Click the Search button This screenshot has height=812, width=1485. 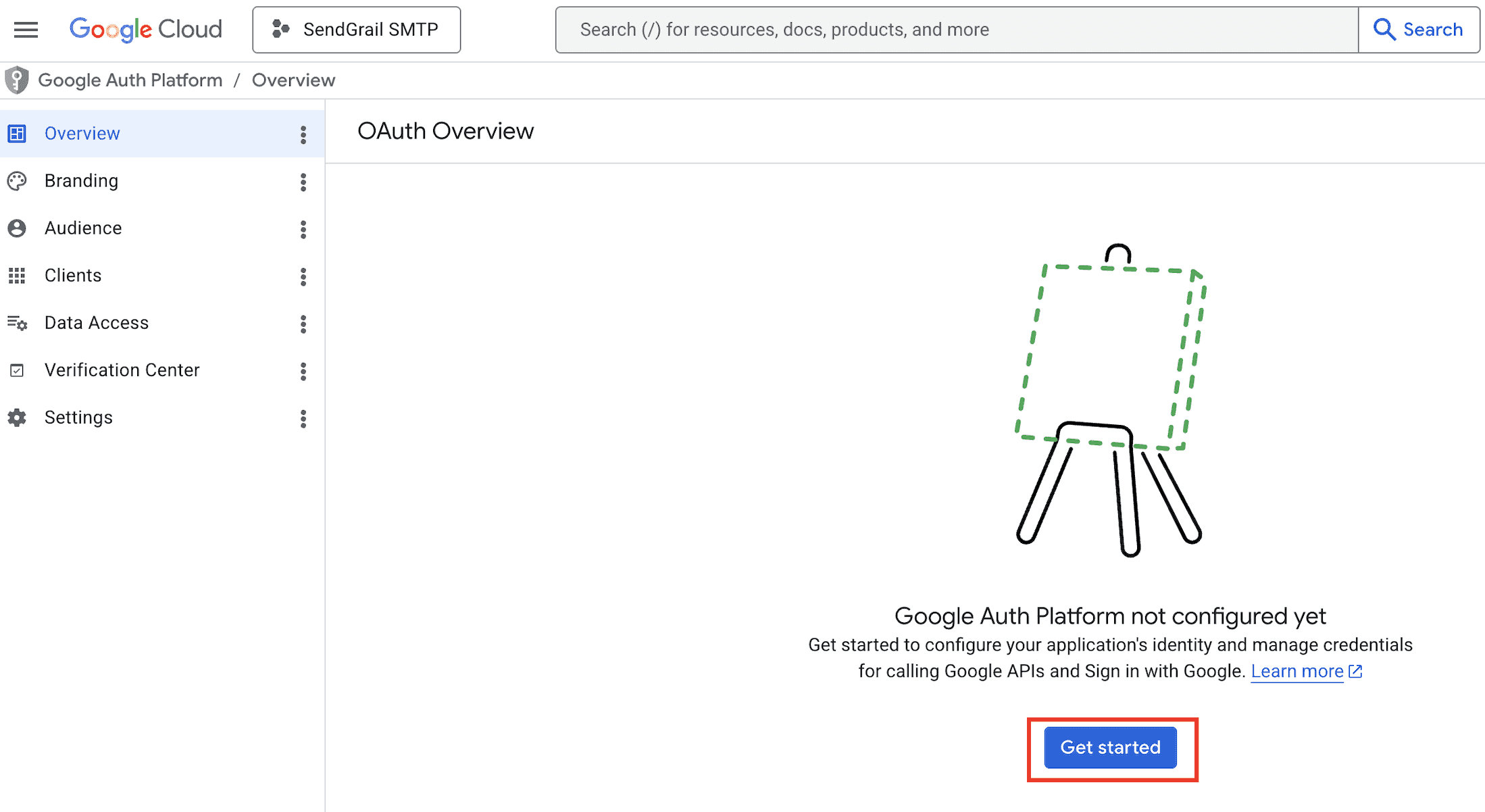pos(1419,30)
